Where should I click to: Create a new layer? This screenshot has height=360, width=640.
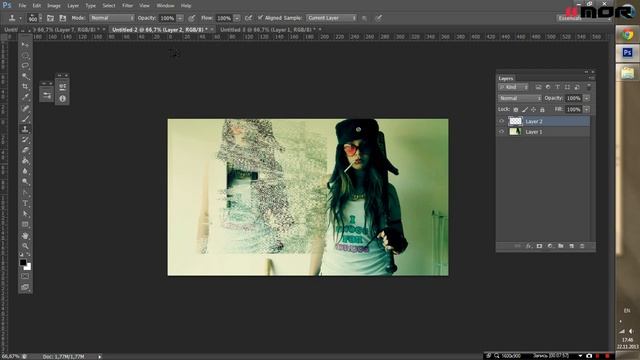pyautogui.click(x=571, y=246)
